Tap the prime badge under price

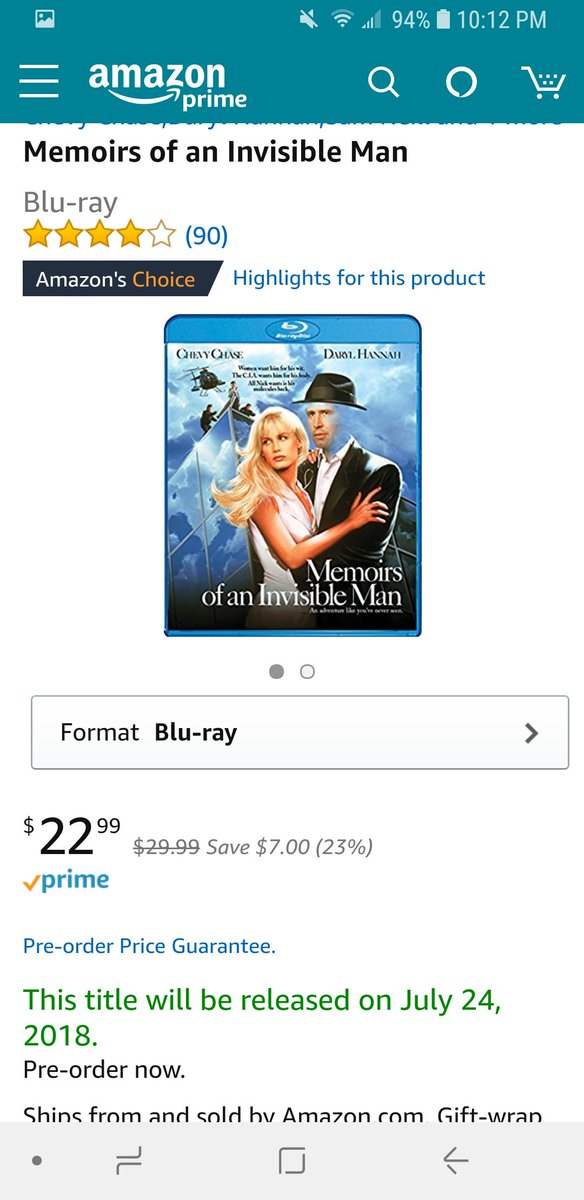point(66,881)
